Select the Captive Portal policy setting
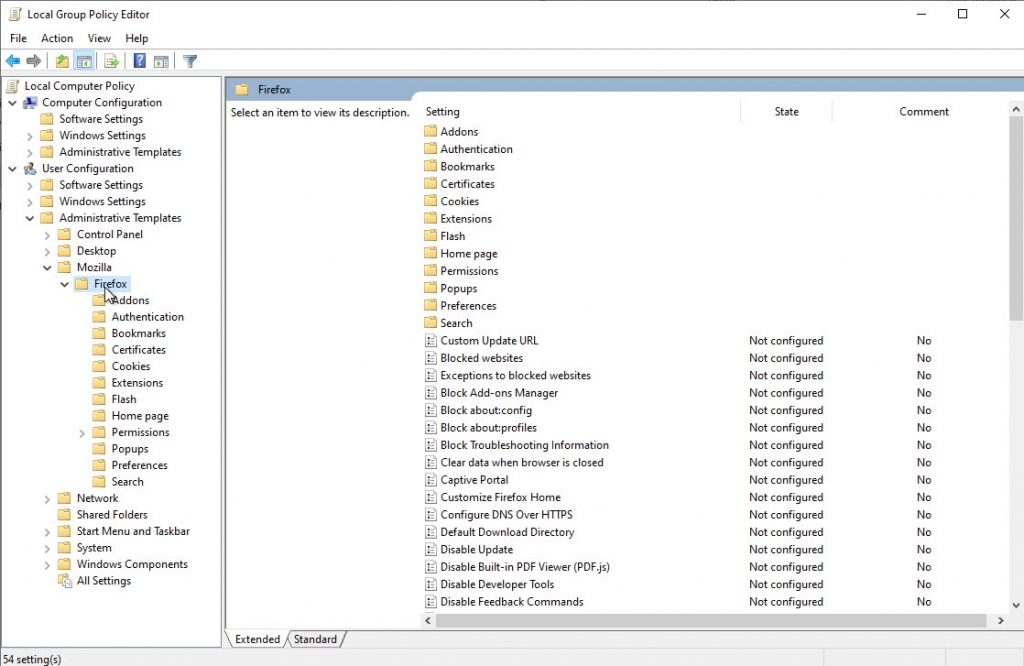This screenshot has height=666, width=1024. [x=475, y=479]
